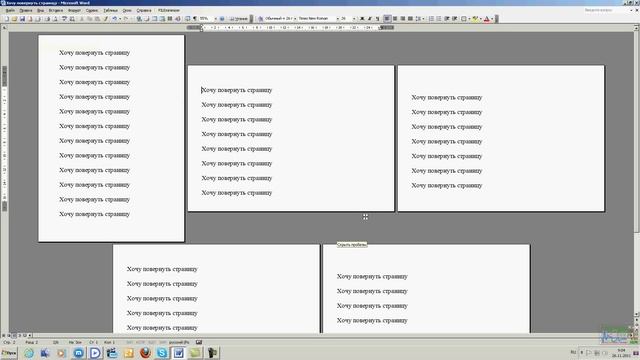Click the Print toolbar icon
The width and height of the screenshot is (640, 360).
click(x=47, y=19)
